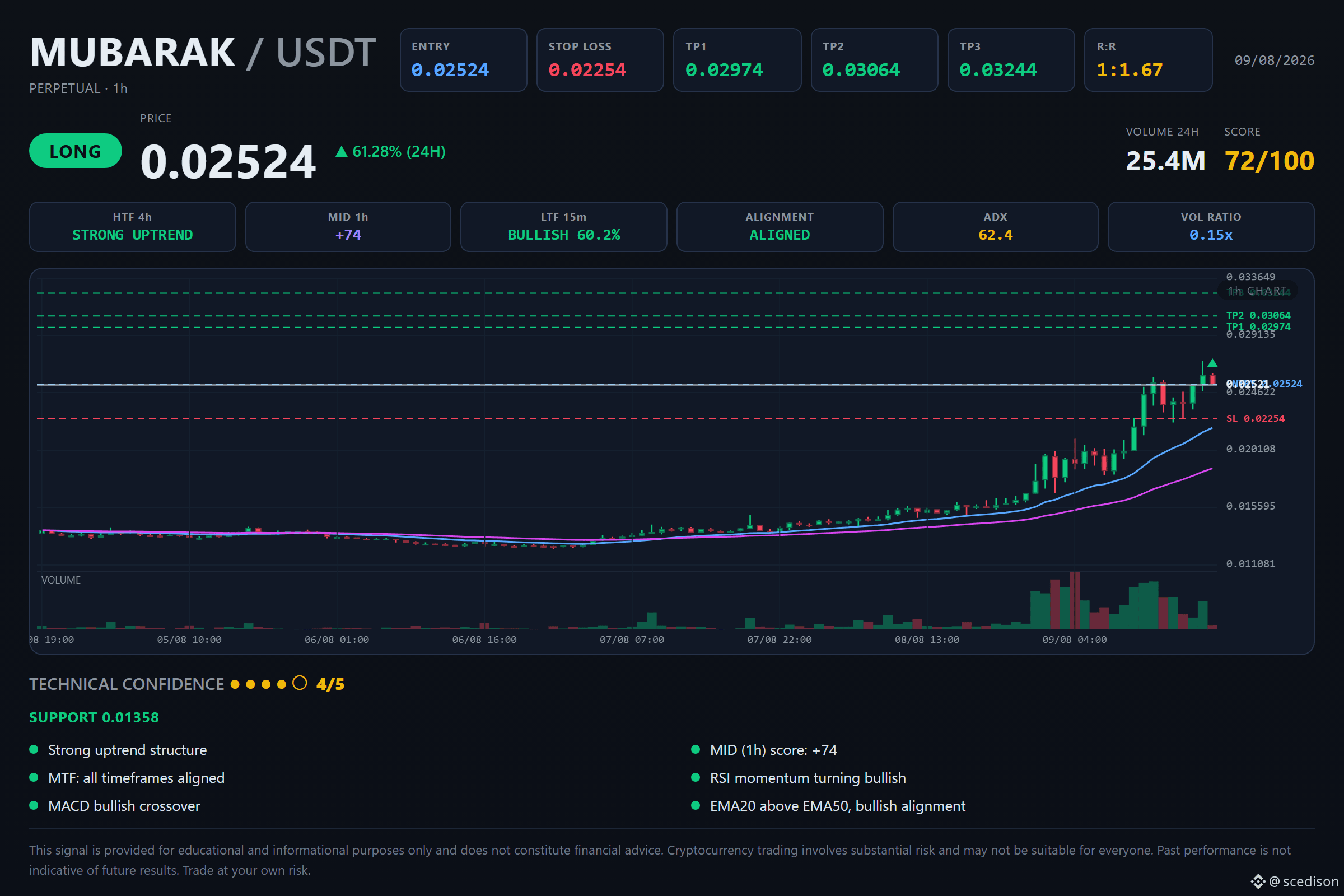Click the green entry arrow marker on chart
Screen dimensions: 1344x896
(x=1212, y=363)
